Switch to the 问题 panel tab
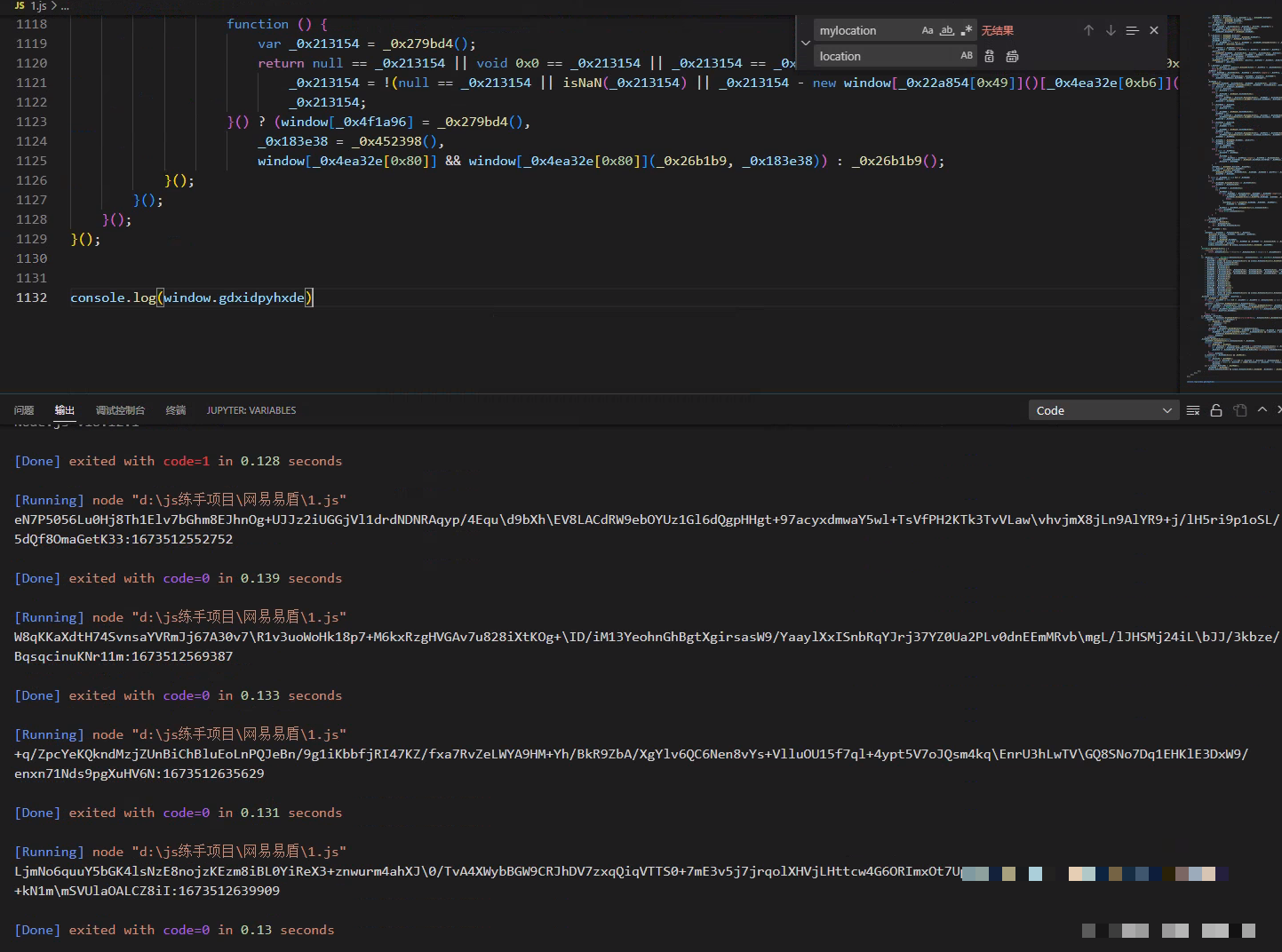This screenshot has height=952, width=1282. pos(24,410)
